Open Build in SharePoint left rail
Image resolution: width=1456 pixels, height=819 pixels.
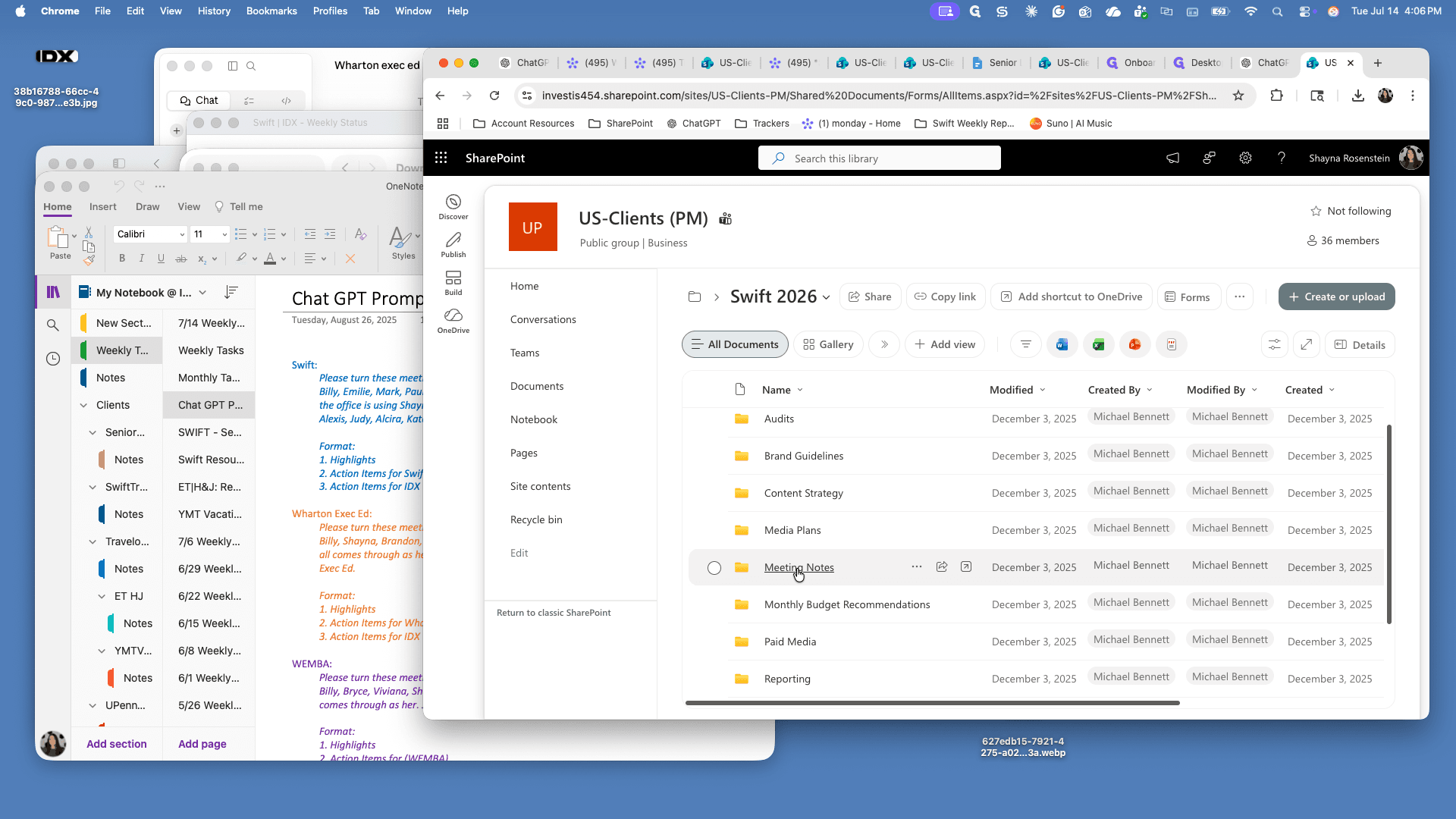tap(453, 283)
